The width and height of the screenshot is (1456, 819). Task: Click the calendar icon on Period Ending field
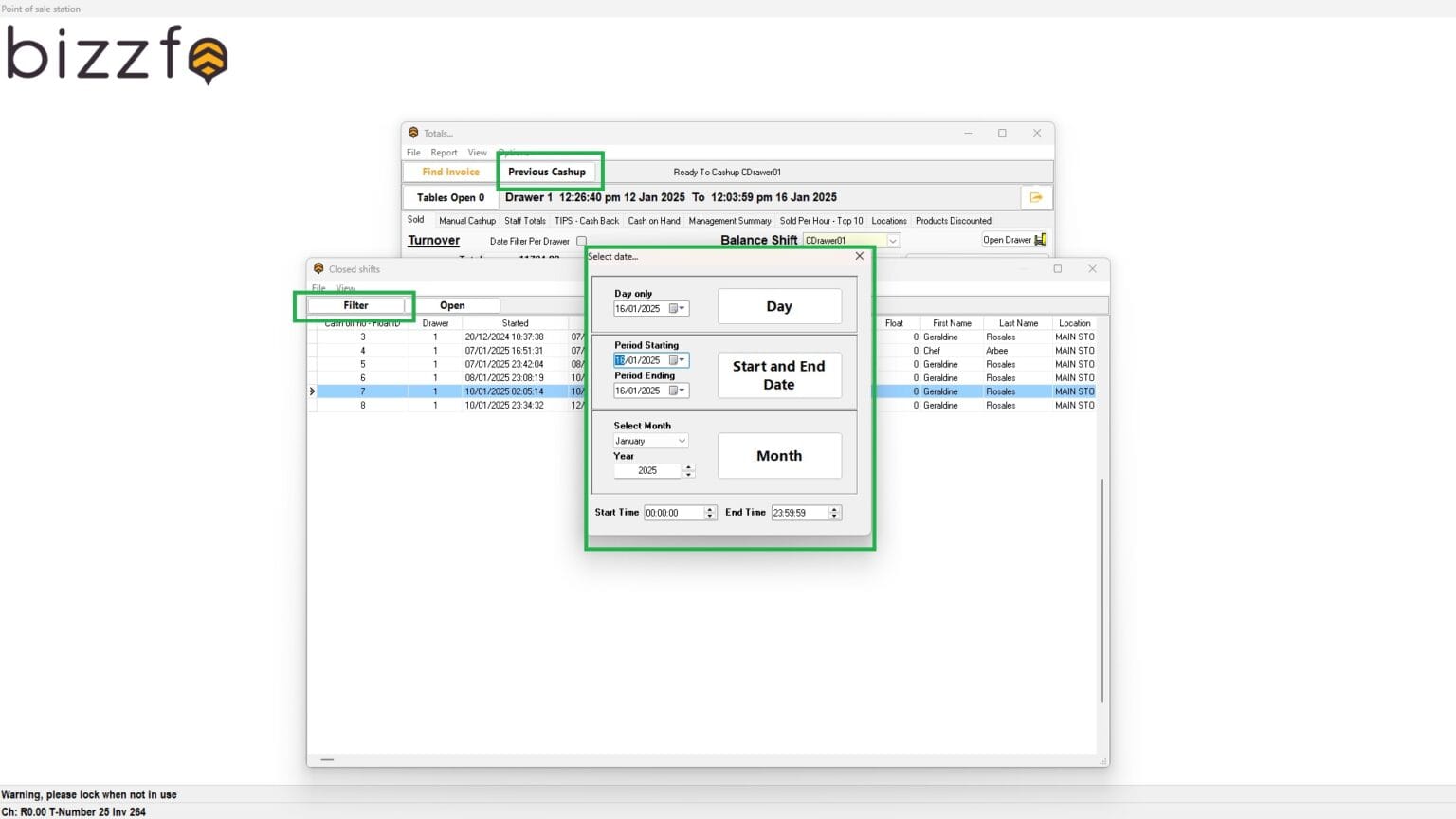pos(674,391)
